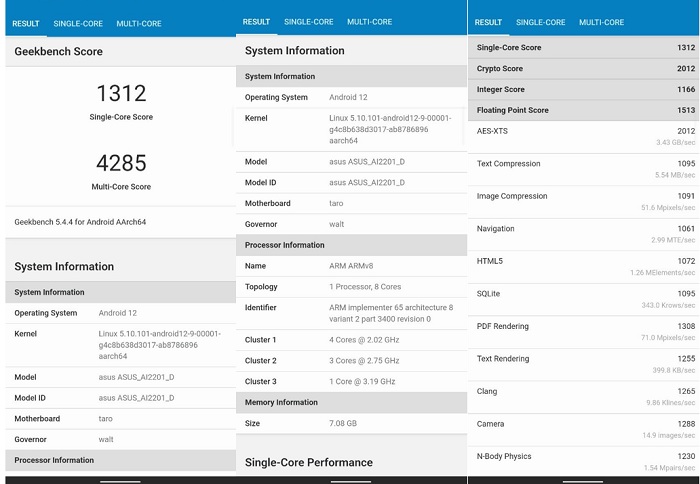
Task: Click SQLite 1095 row
Action: (x=583, y=300)
